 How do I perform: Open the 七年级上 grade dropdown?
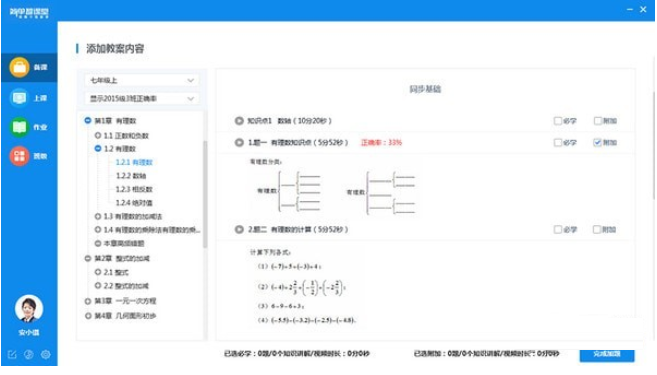click(142, 80)
